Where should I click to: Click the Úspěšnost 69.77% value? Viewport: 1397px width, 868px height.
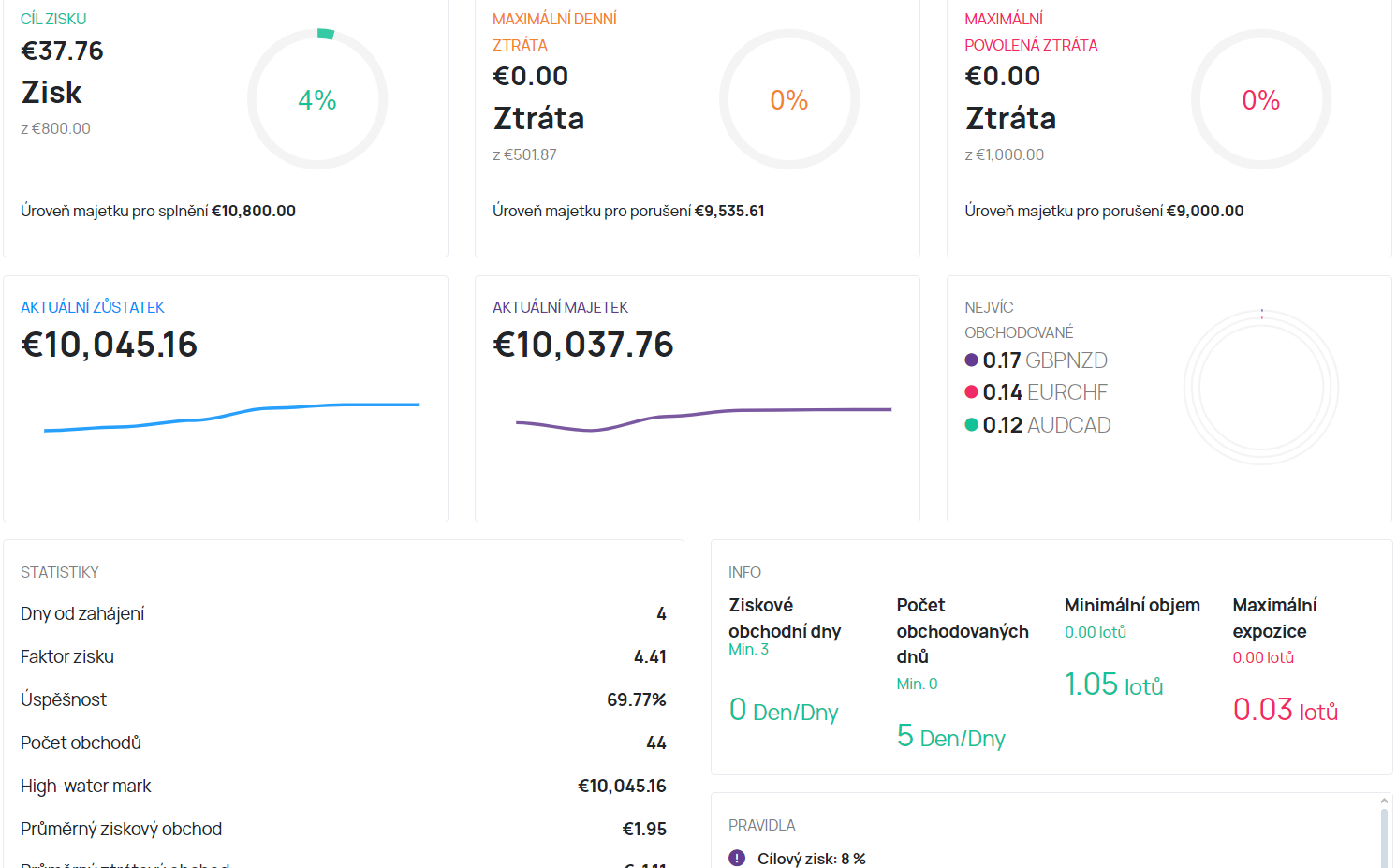[x=636, y=699]
